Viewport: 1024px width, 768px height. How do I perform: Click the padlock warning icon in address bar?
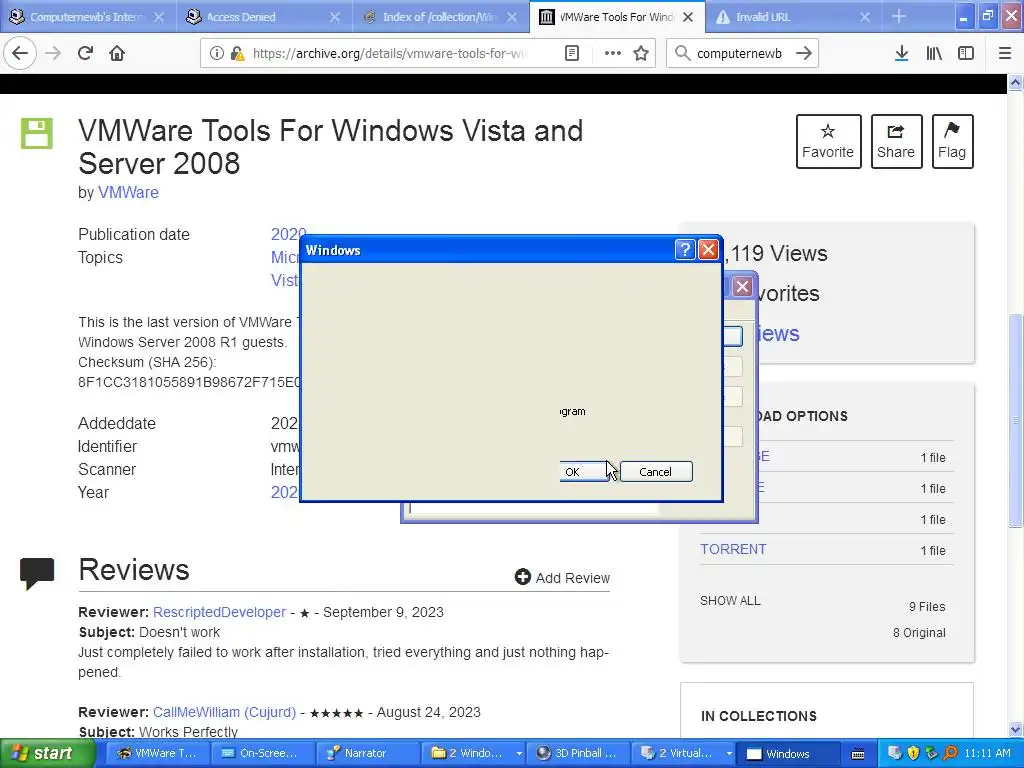coord(238,53)
